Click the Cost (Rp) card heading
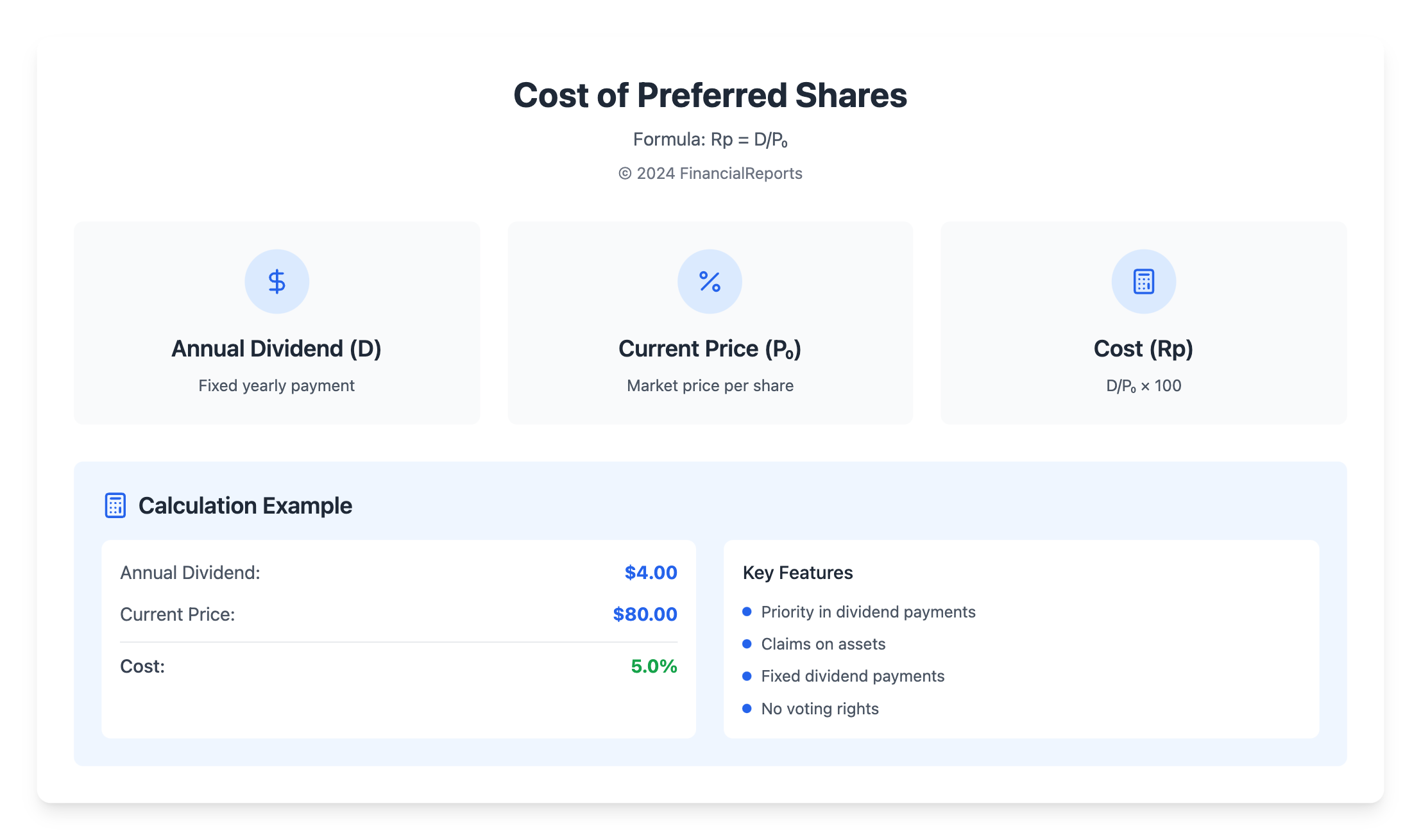1421x840 pixels. 1143,349
